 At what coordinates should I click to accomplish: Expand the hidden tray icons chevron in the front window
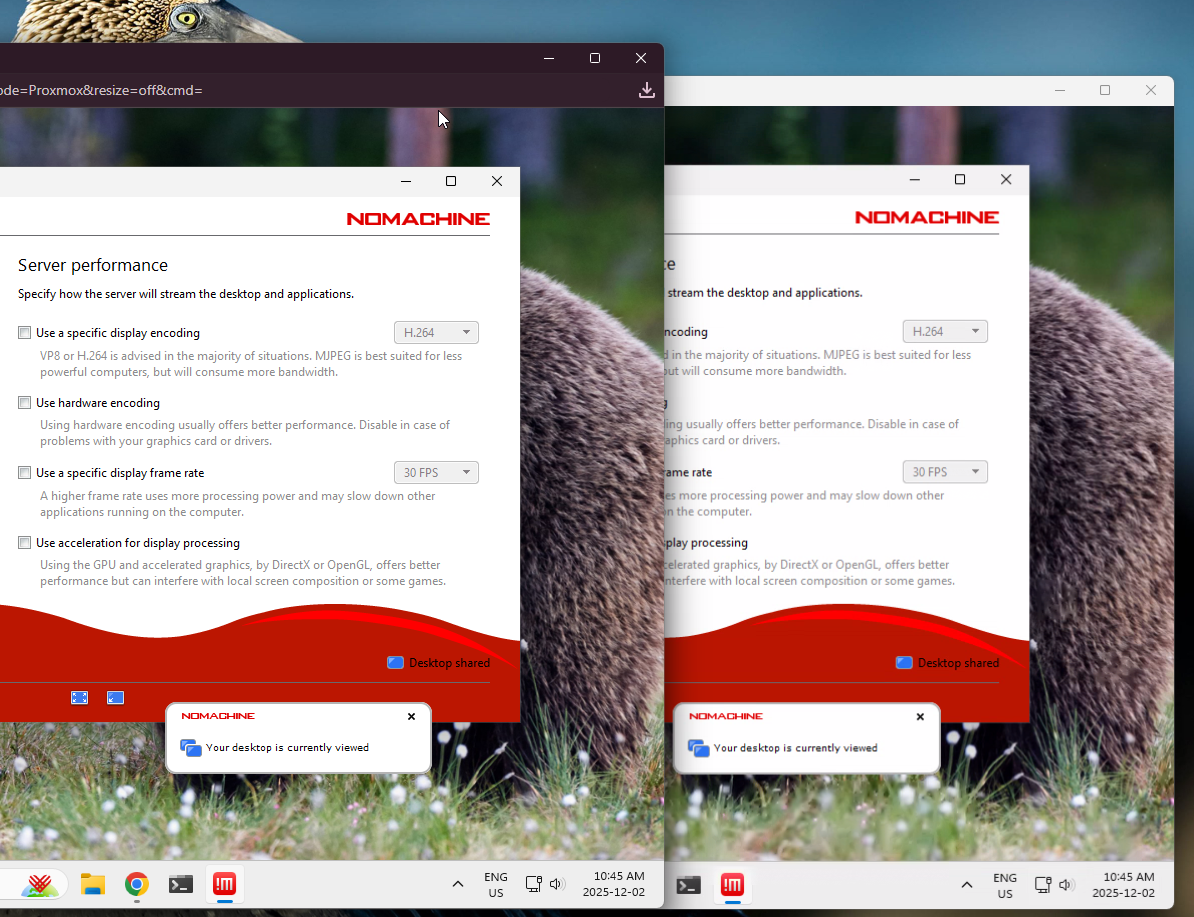click(458, 884)
